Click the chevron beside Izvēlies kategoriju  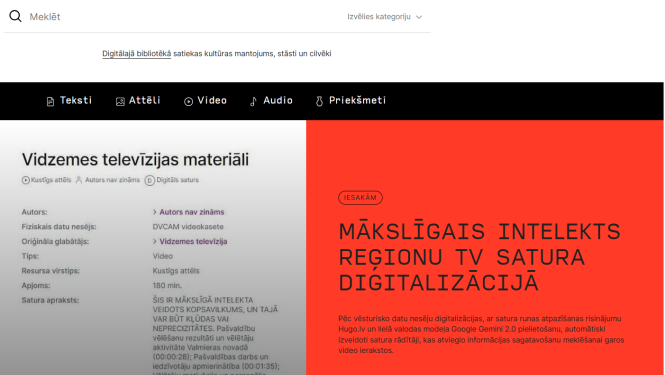pos(419,17)
